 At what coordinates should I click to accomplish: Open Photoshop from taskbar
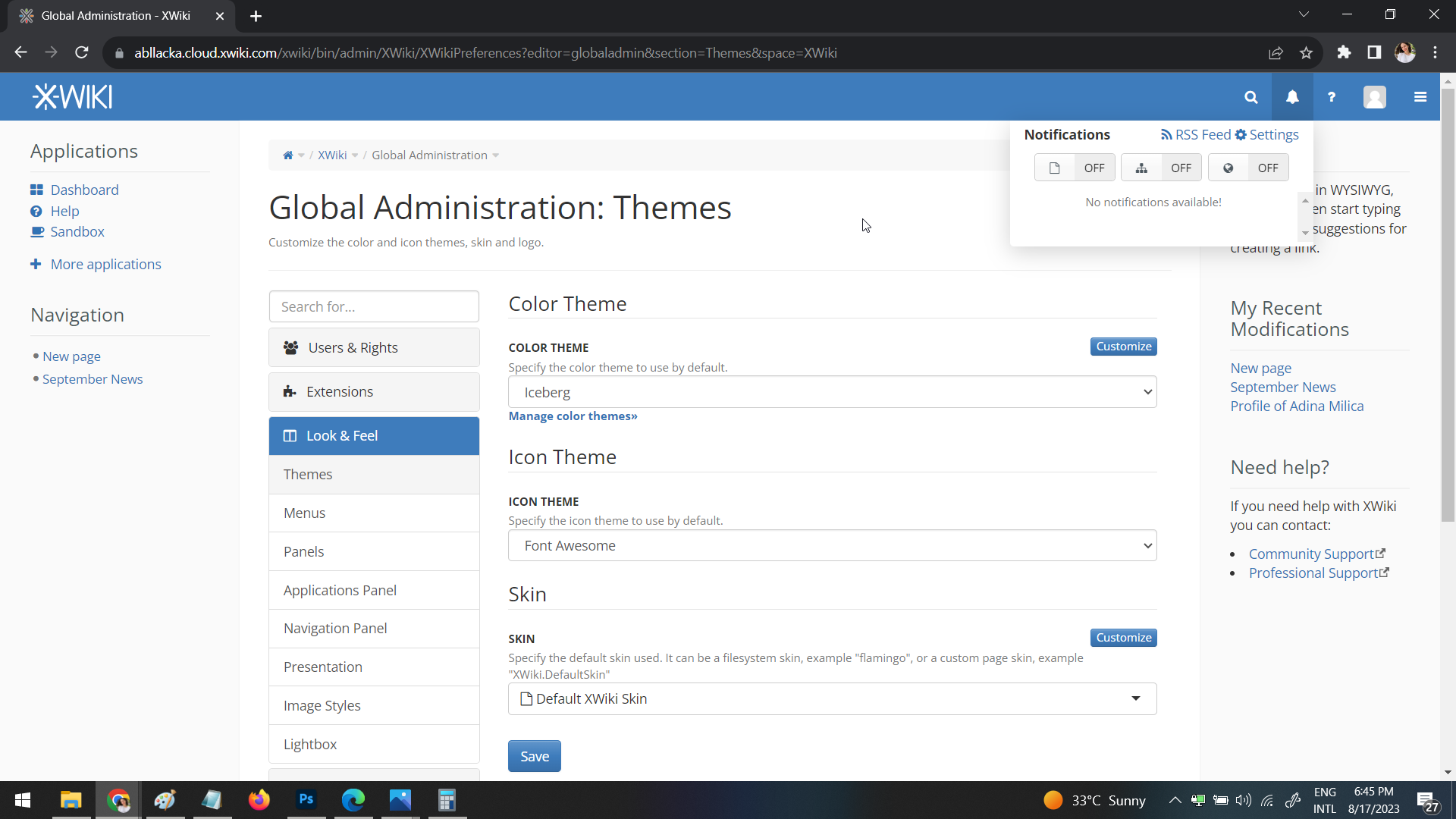coord(306,800)
